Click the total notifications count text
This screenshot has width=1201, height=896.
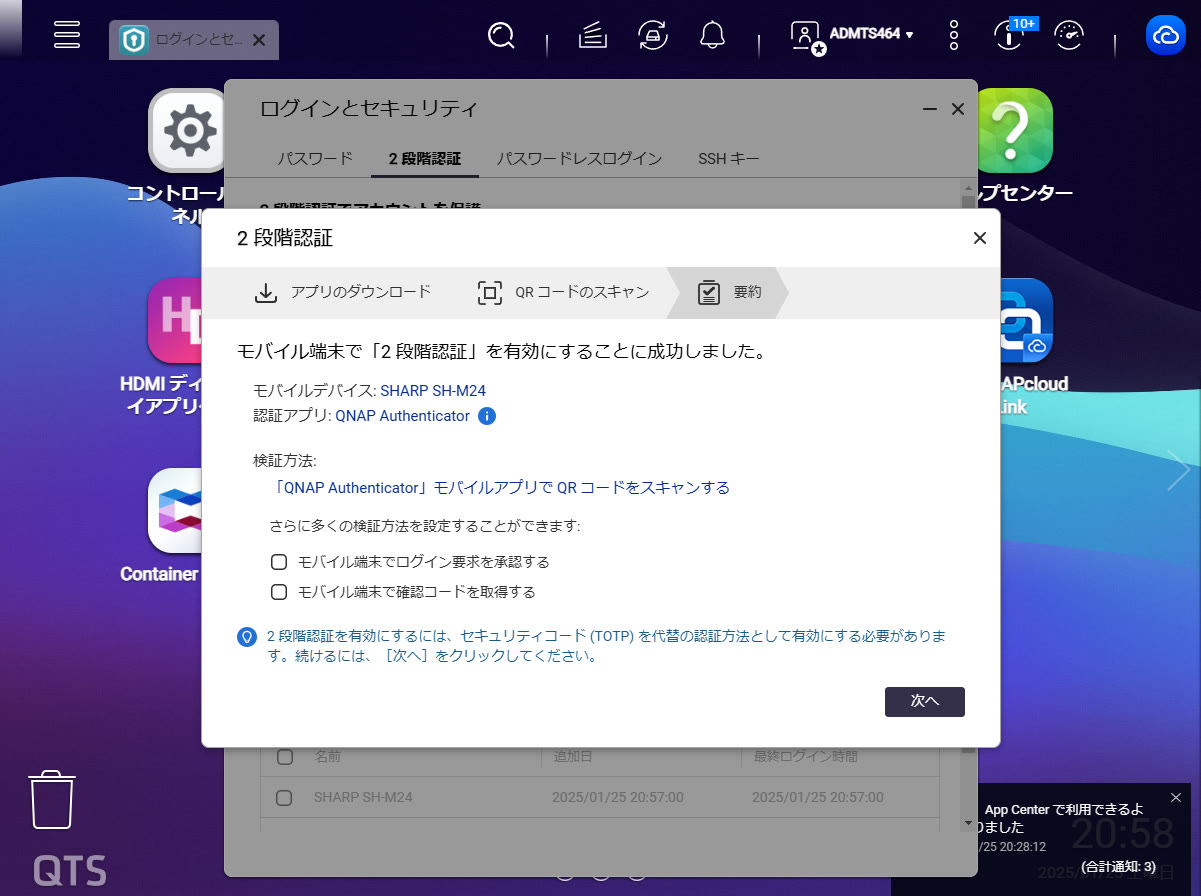pos(1118,866)
